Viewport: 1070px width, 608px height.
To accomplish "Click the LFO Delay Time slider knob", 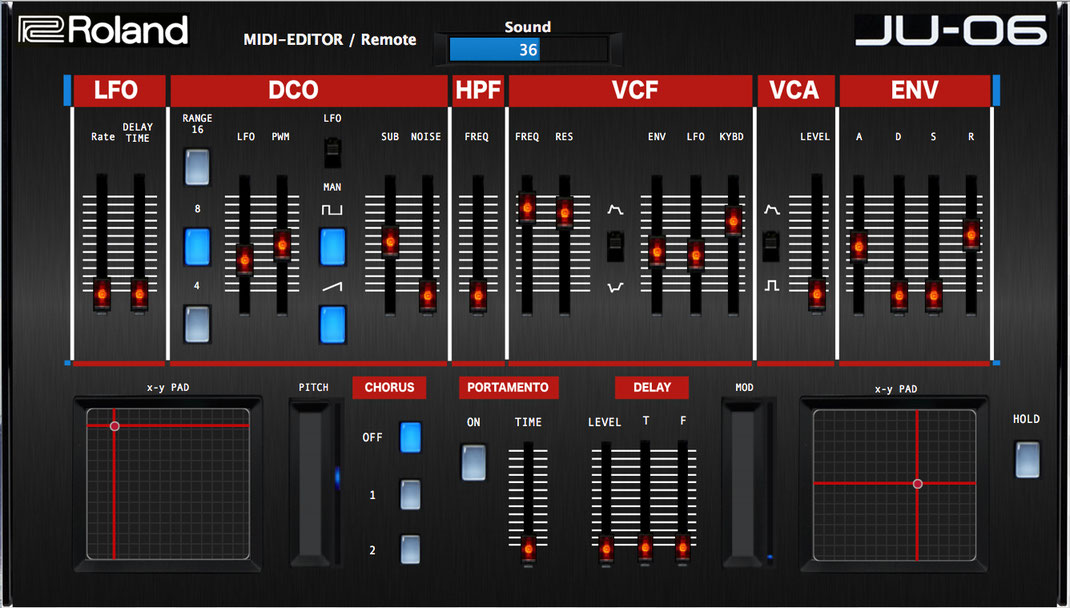I will click(139, 295).
